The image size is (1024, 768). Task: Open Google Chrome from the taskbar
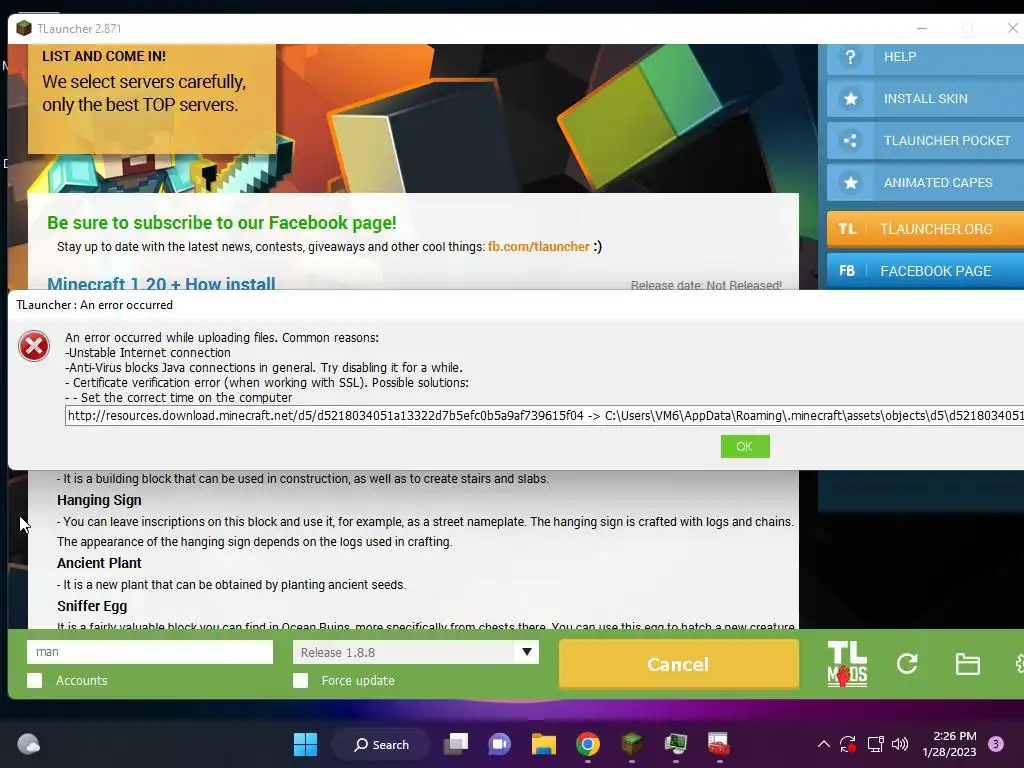click(x=588, y=744)
